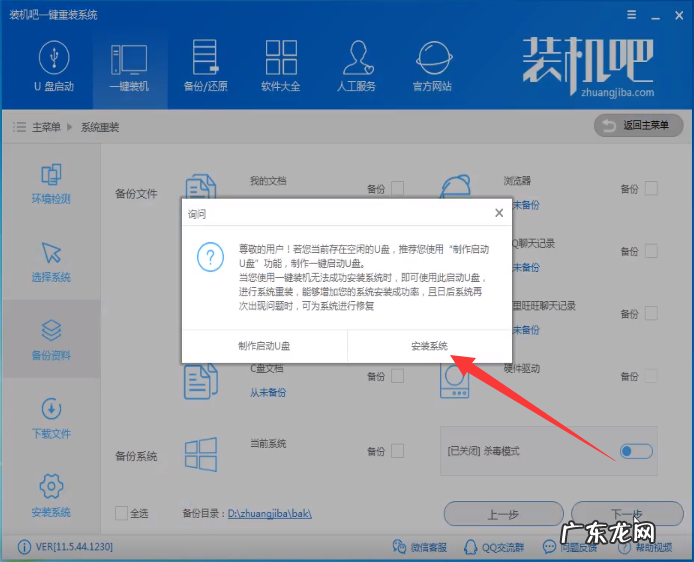Click 返回主菜单 button
694x562 pixels.
point(638,125)
